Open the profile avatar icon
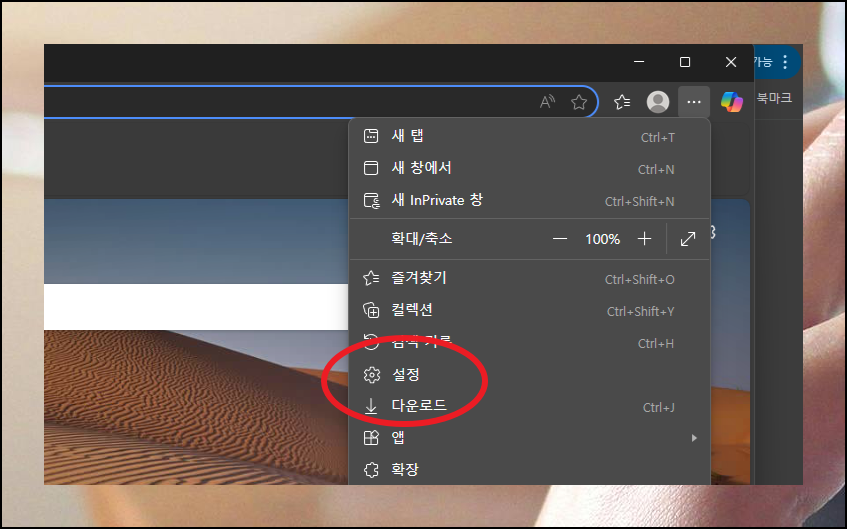Viewport: 847px width, 529px height. pyautogui.click(x=657, y=102)
